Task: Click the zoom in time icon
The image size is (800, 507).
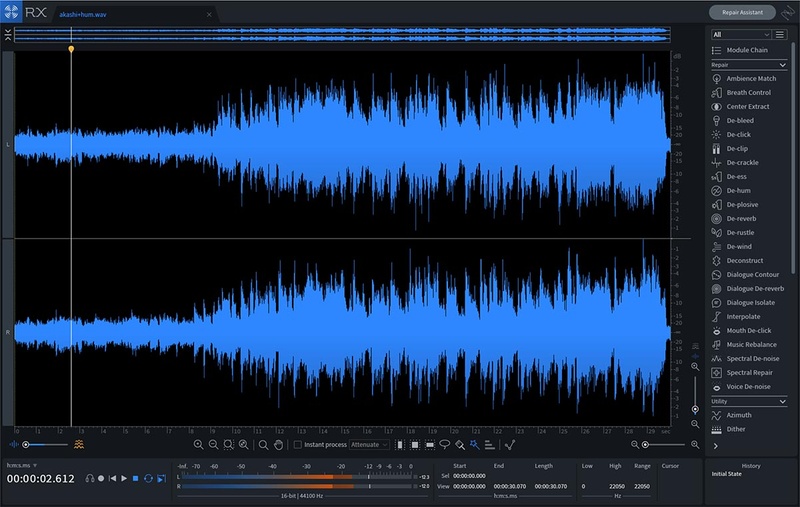Action: 198,444
